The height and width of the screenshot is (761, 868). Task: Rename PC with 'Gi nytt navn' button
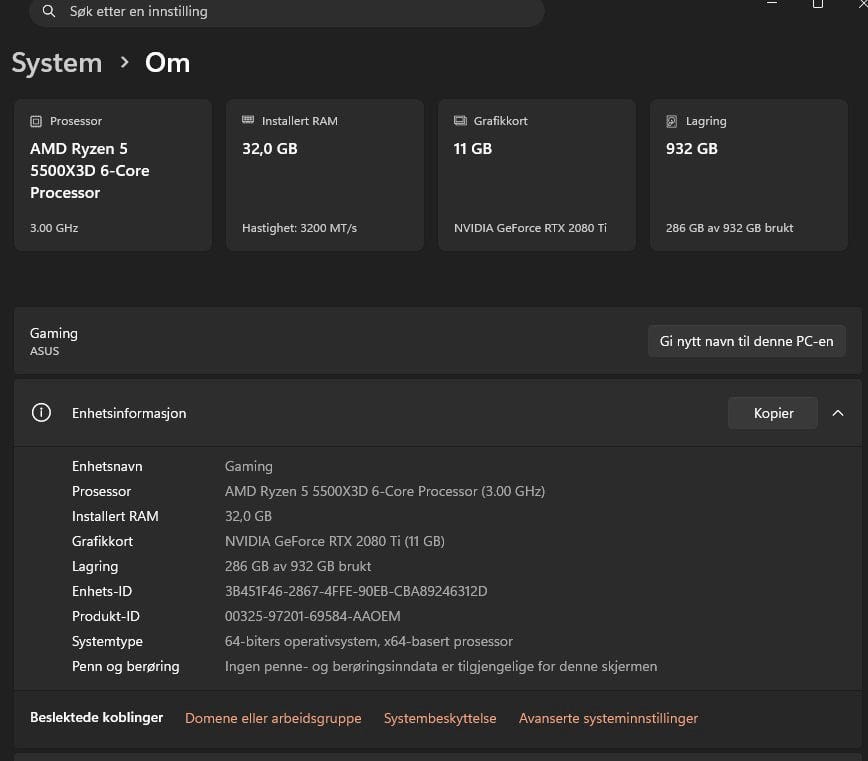[746, 341]
